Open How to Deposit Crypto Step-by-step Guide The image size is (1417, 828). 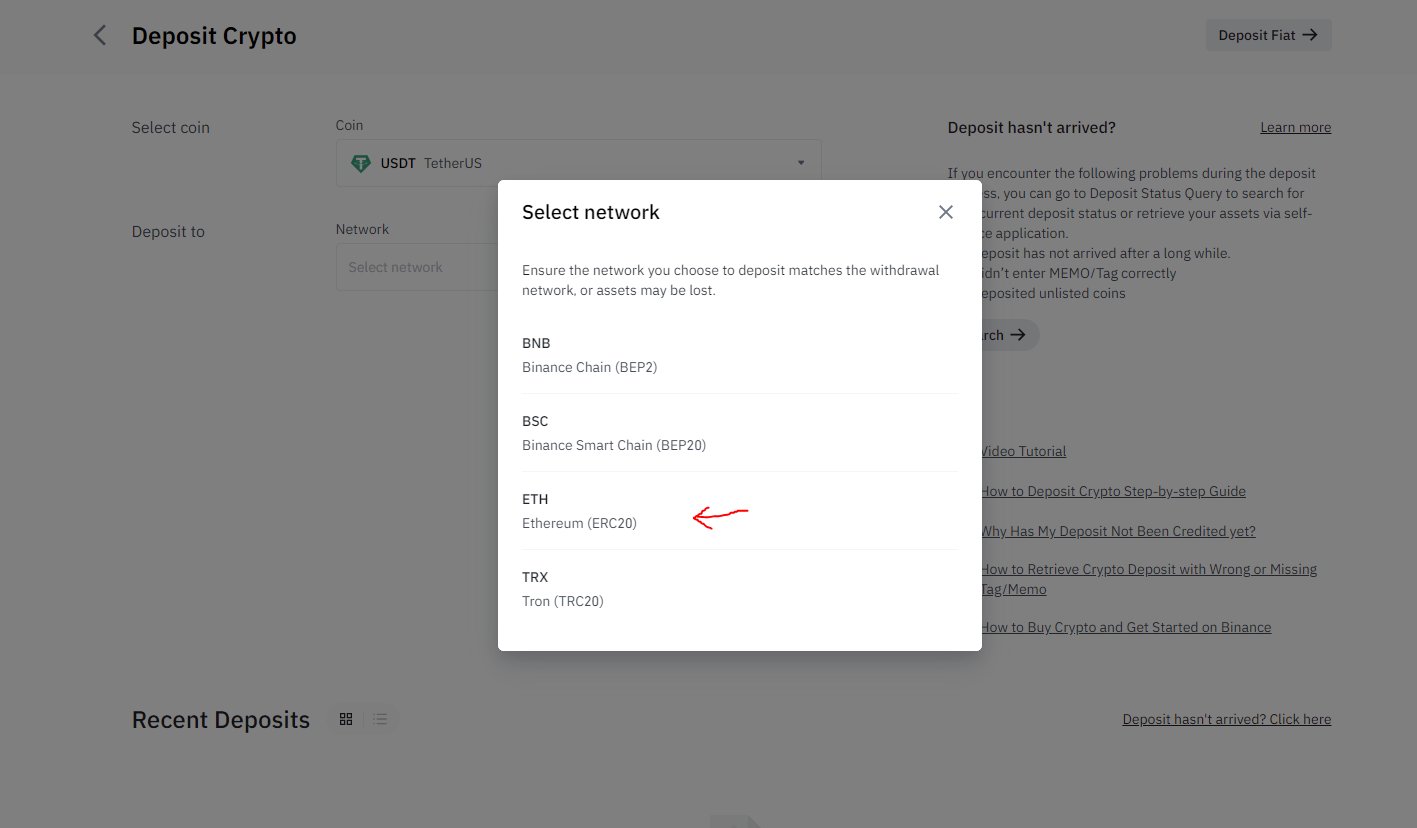[1113, 491]
